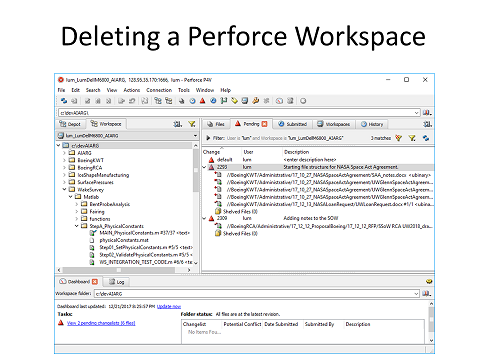The image size is (480, 360).
Task: Click the Jobs wrench toolbar icon
Action: pos(256,101)
